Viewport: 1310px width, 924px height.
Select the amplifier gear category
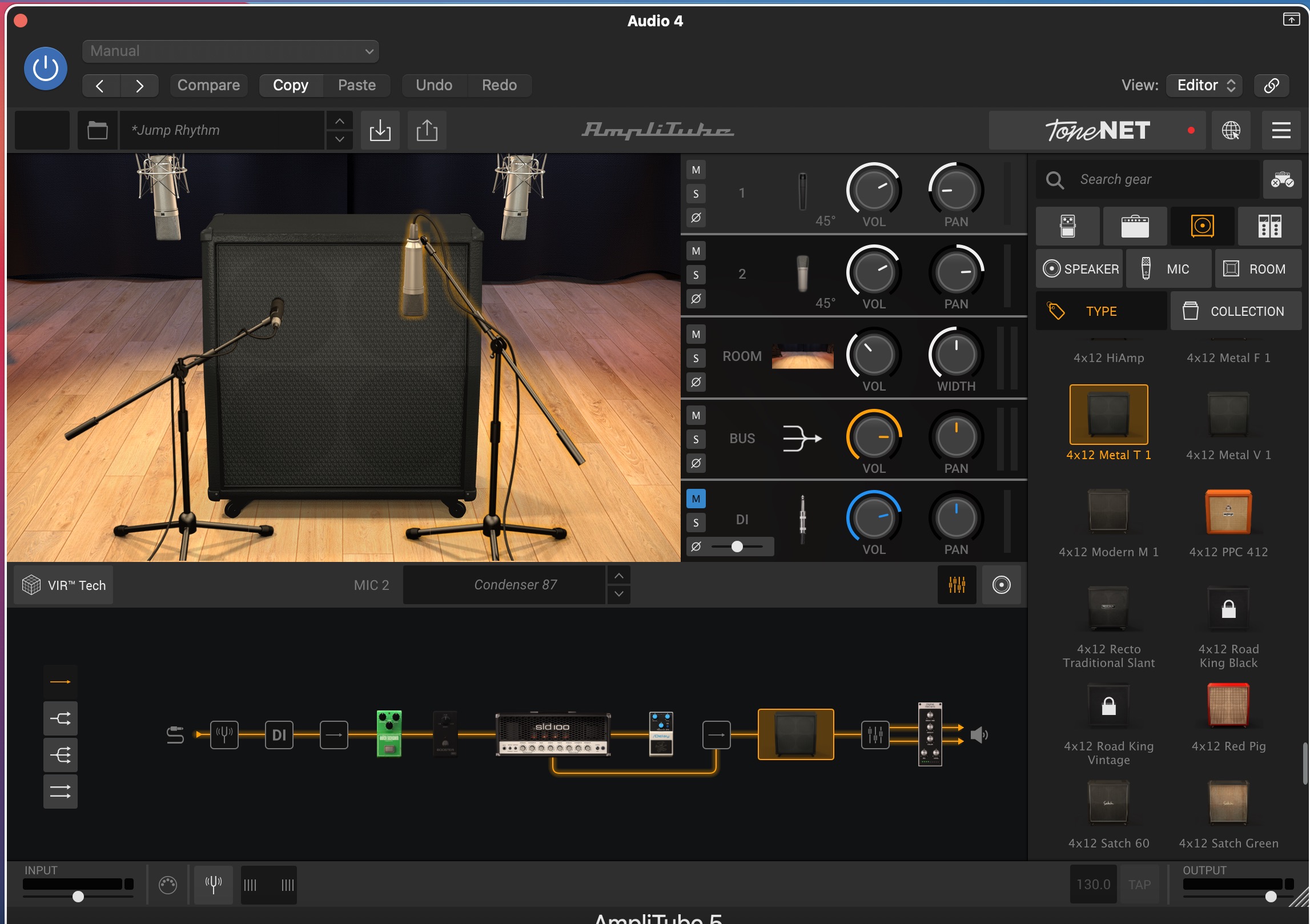tap(1135, 227)
